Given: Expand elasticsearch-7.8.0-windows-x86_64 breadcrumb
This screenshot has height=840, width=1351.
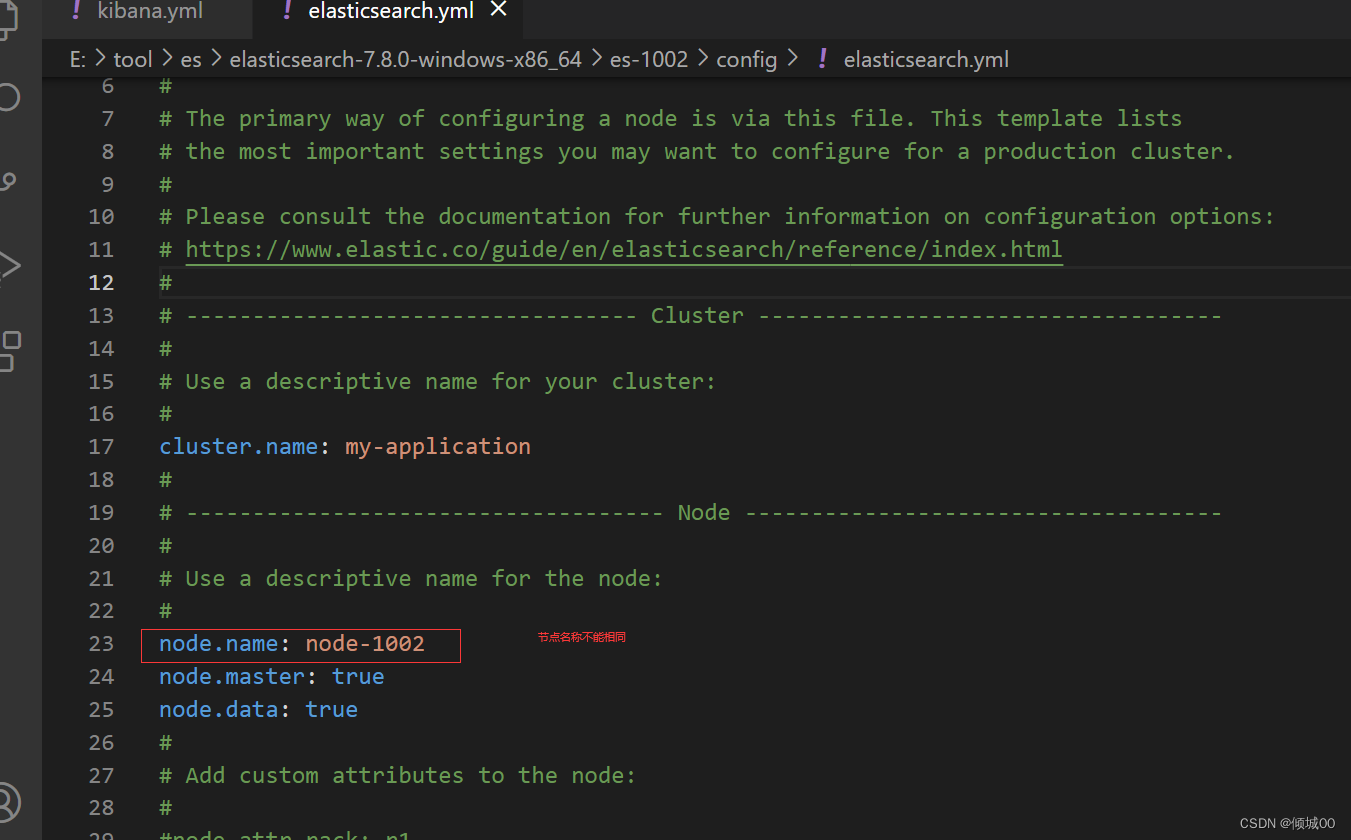Looking at the screenshot, I should (406, 60).
